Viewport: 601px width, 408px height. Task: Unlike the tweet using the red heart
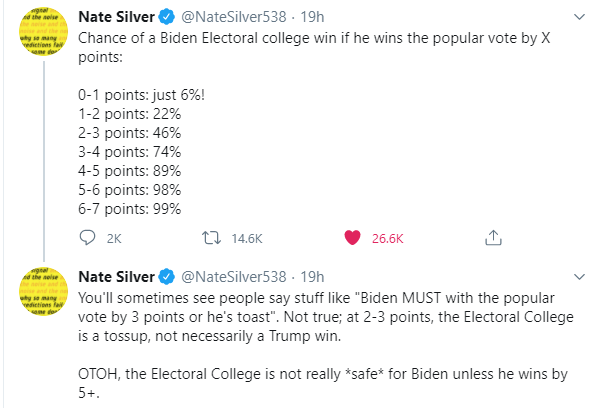(352, 238)
